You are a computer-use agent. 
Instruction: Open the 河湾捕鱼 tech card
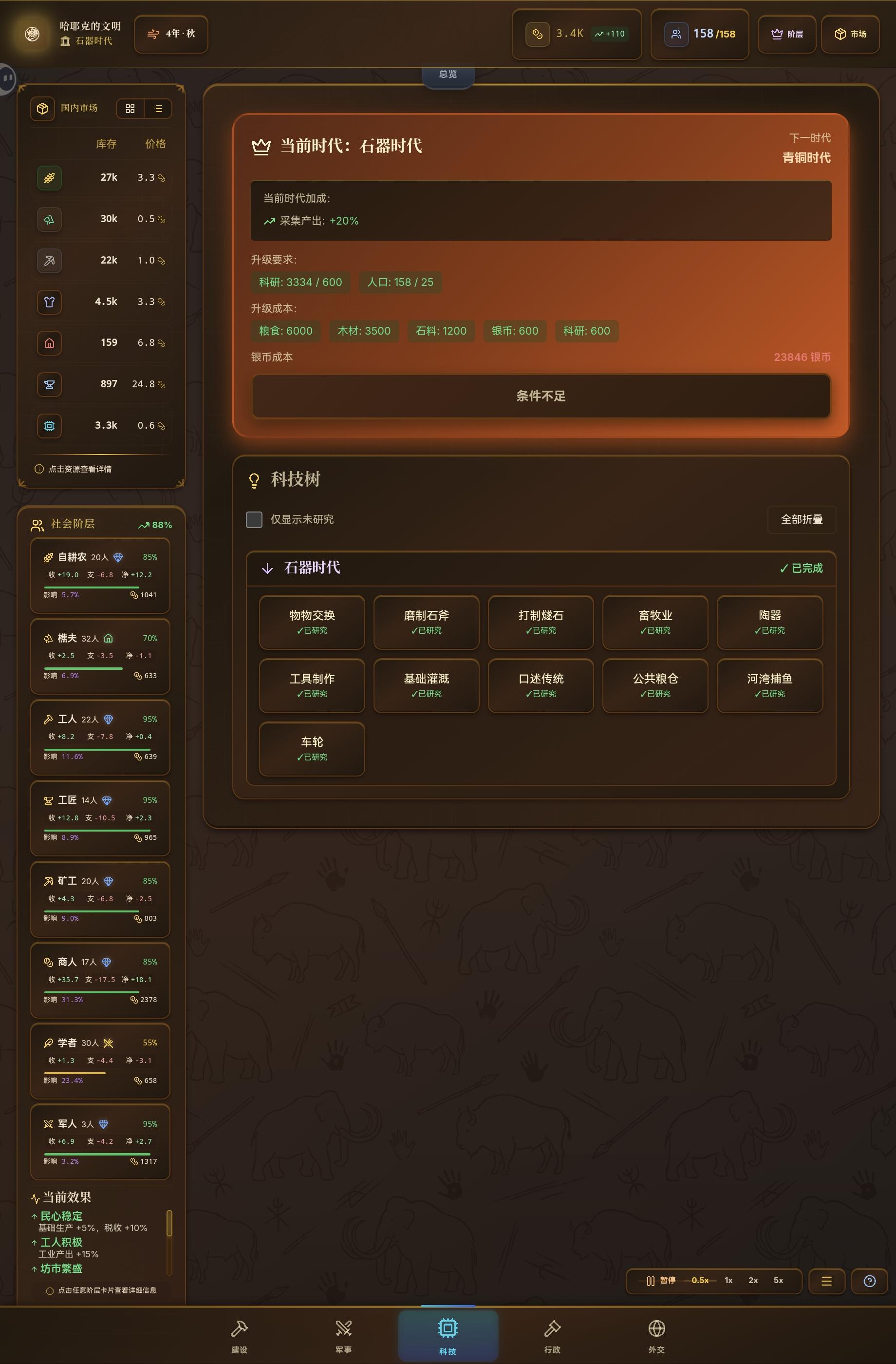[770, 686]
